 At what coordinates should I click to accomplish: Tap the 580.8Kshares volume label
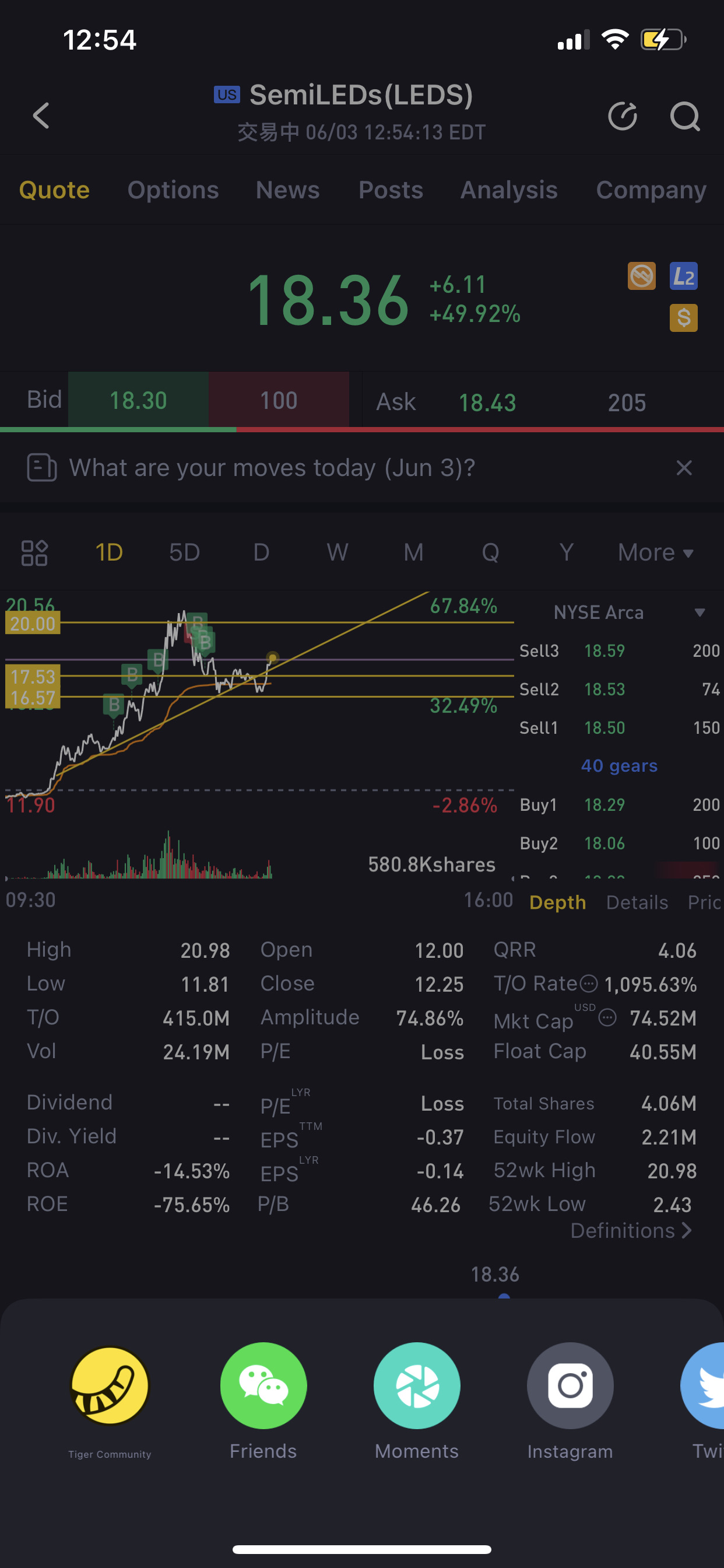coord(431,864)
